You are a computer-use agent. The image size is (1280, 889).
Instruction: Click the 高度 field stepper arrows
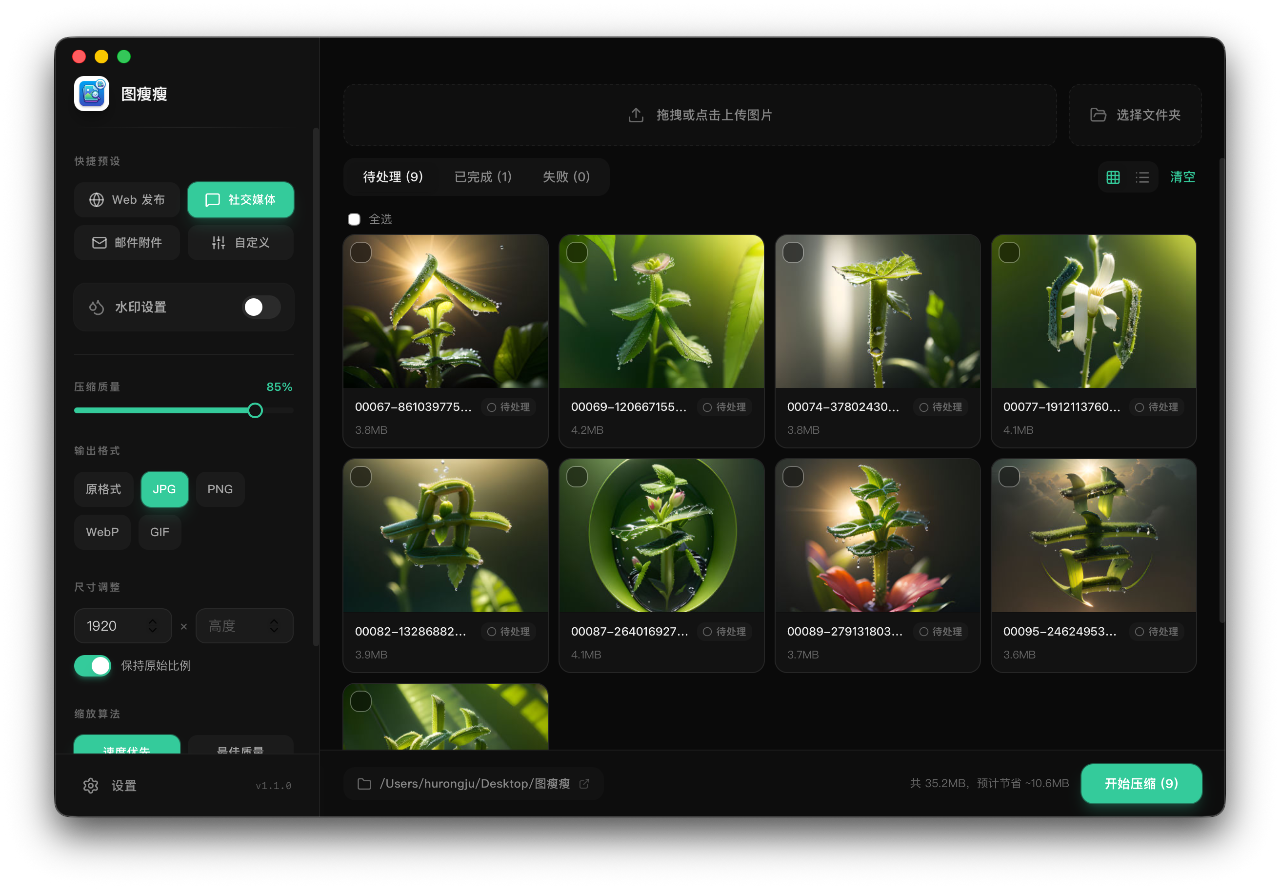point(274,626)
